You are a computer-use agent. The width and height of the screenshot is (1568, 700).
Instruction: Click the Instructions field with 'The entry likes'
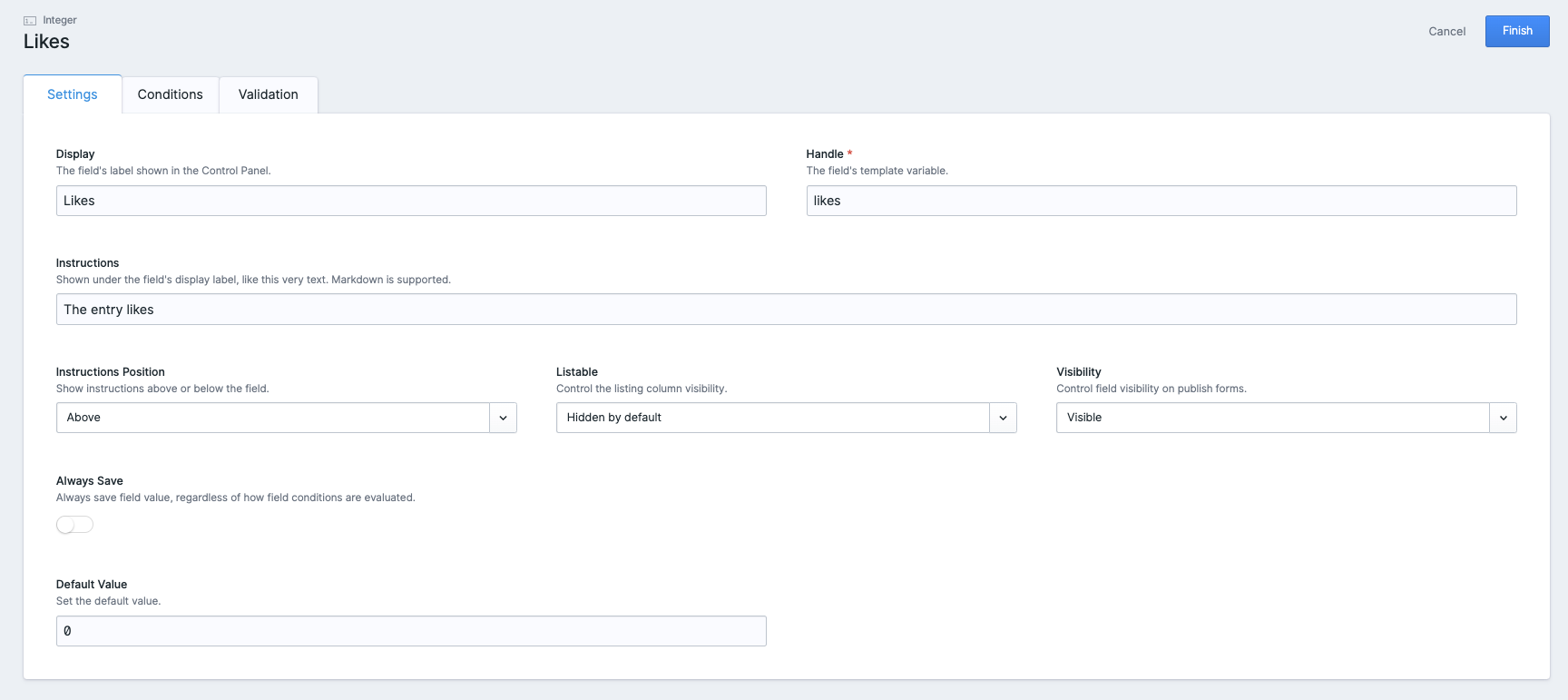(x=786, y=310)
